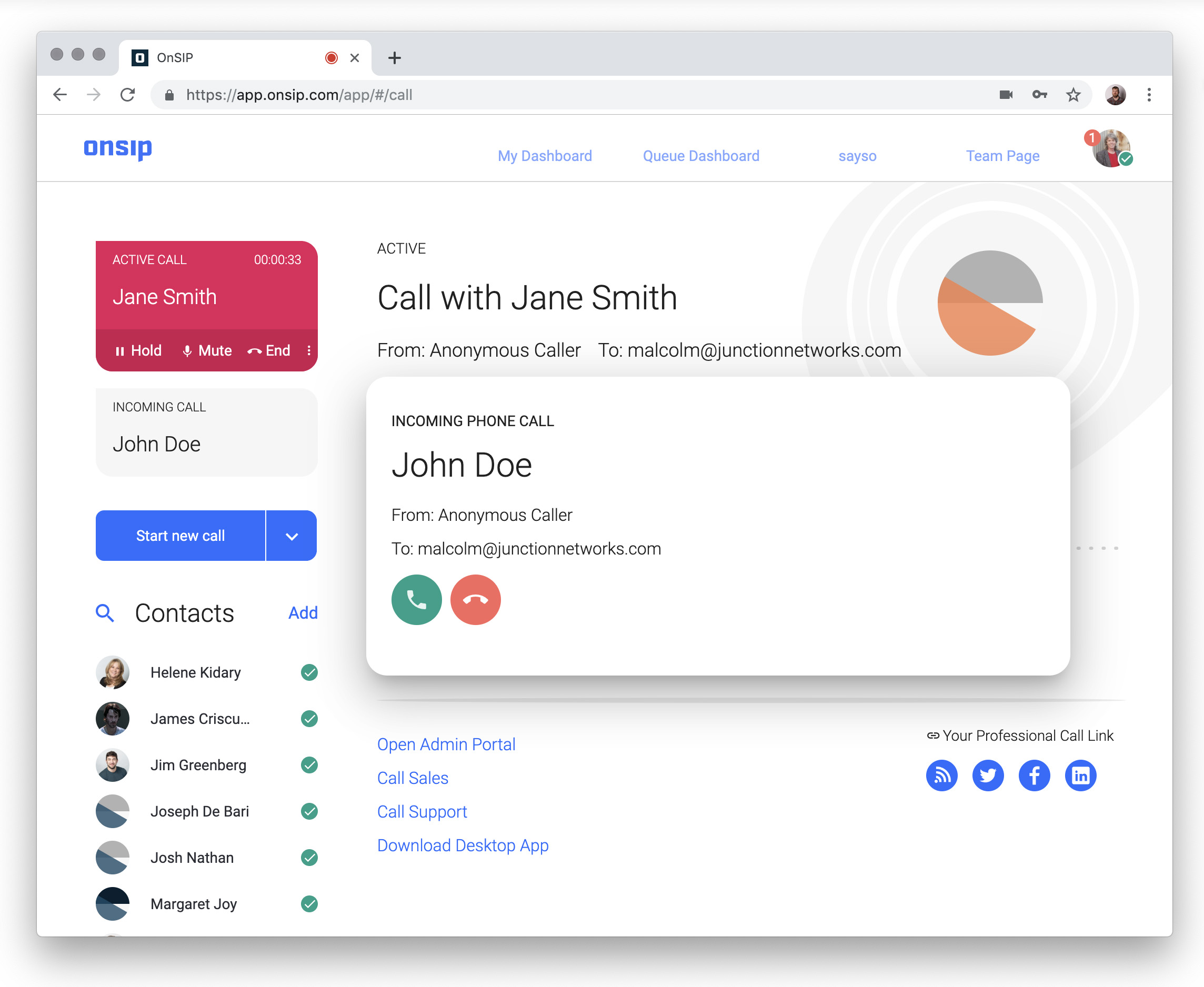Open the RSS feed icon
This screenshot has height=987, width=1204.
point(942,775)
